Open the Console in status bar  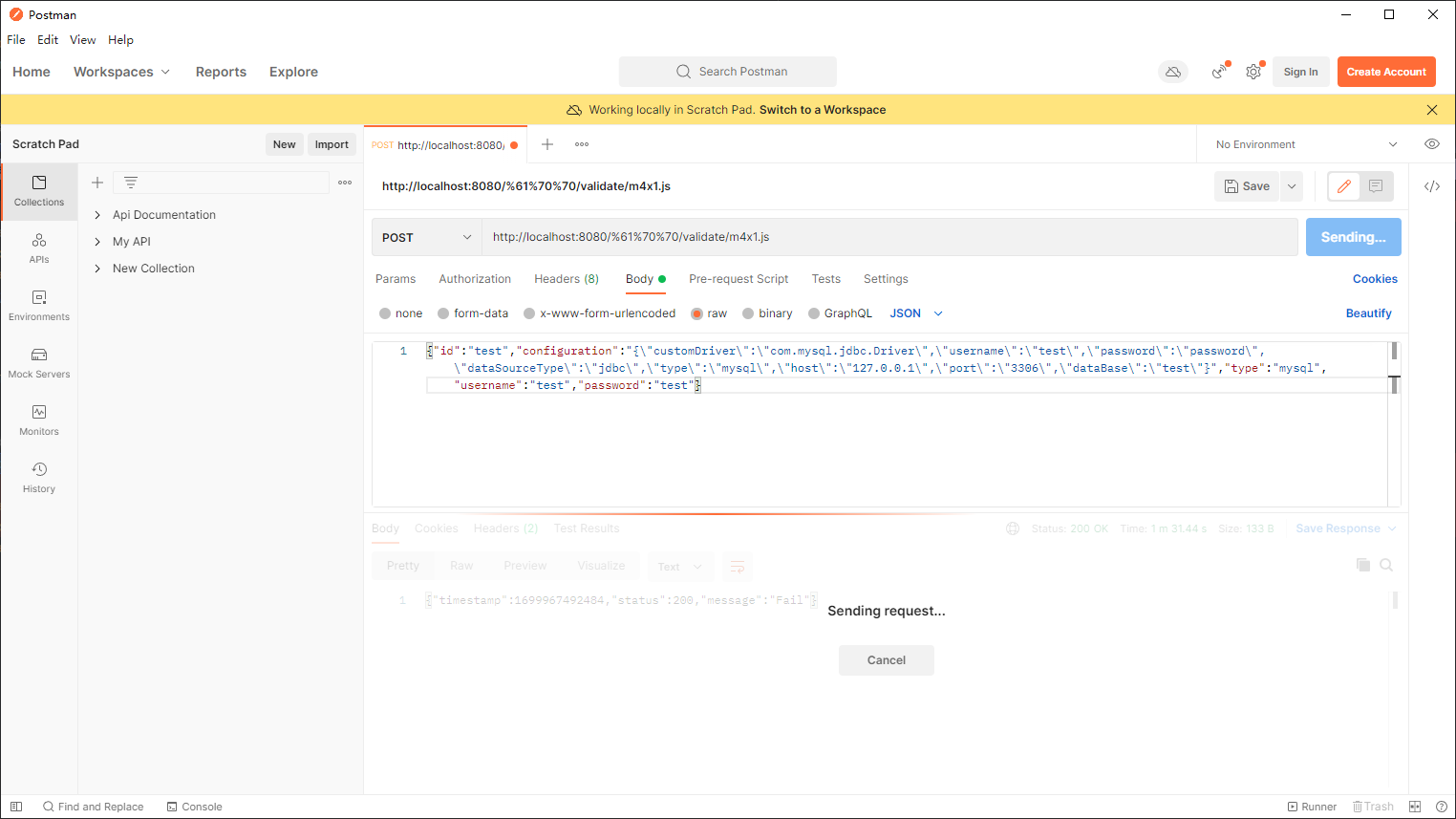tap(194, 807)
